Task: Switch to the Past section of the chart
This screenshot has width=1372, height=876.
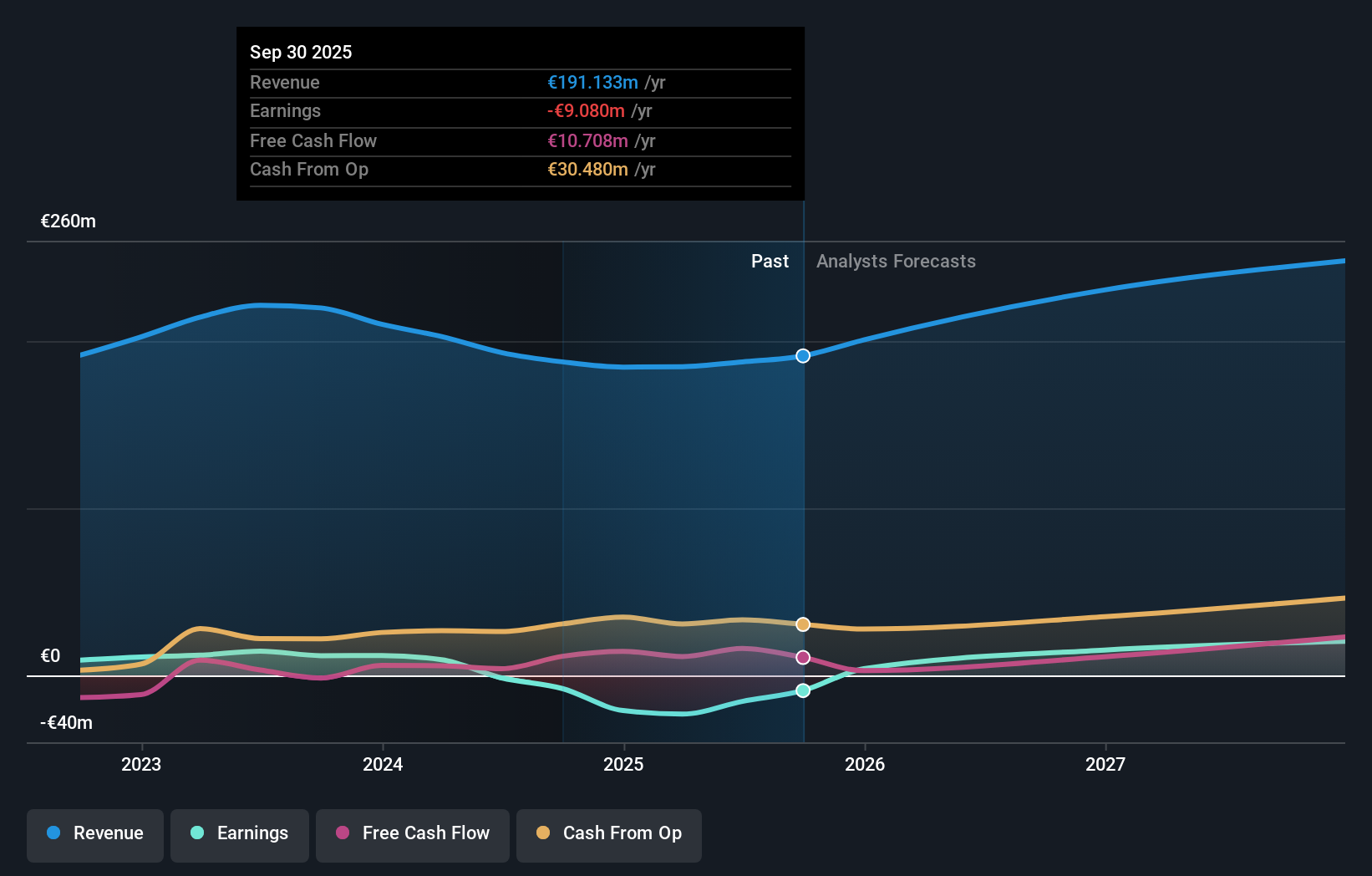Action: click(770, 261)
